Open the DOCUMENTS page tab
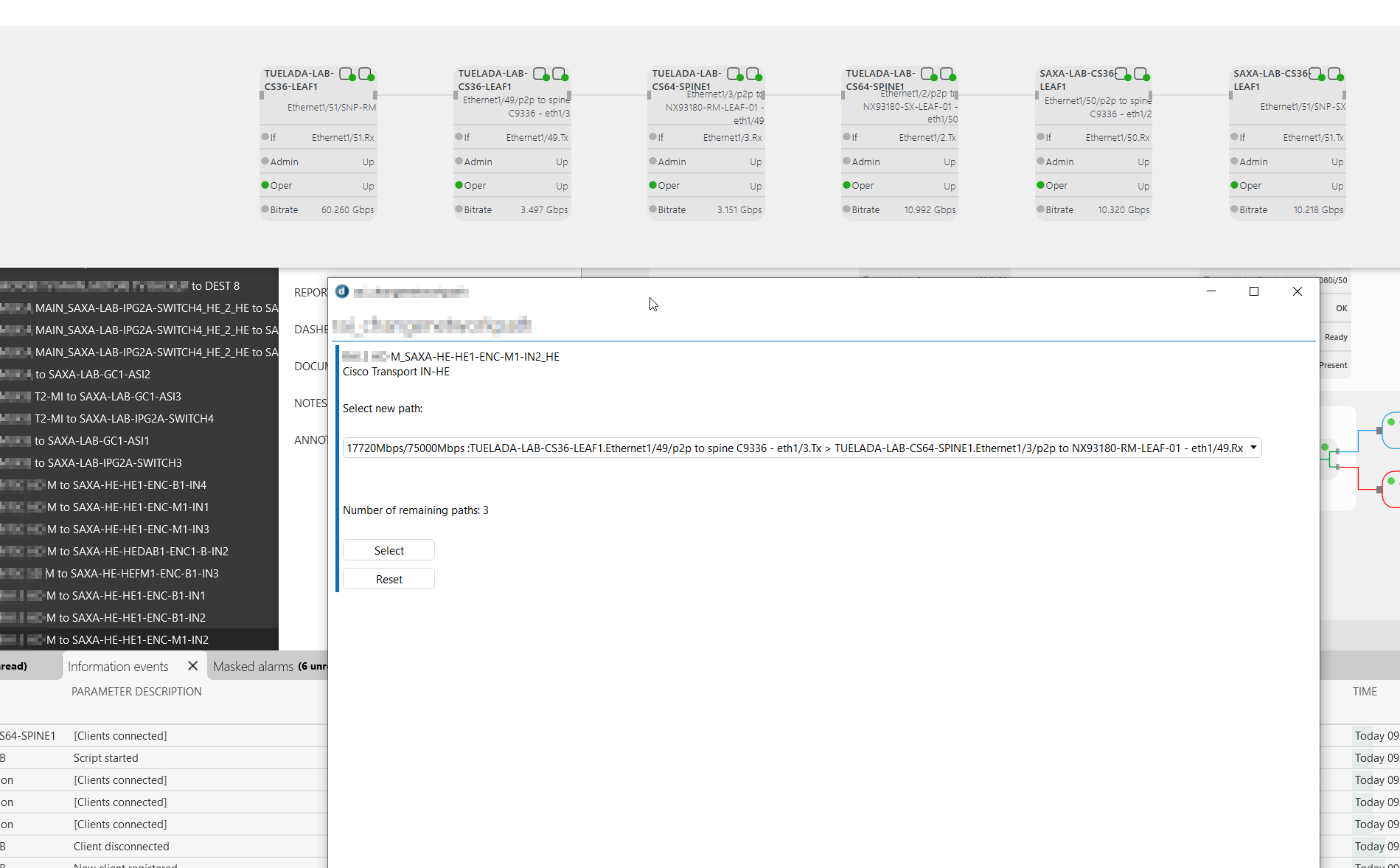 (310, 367)
